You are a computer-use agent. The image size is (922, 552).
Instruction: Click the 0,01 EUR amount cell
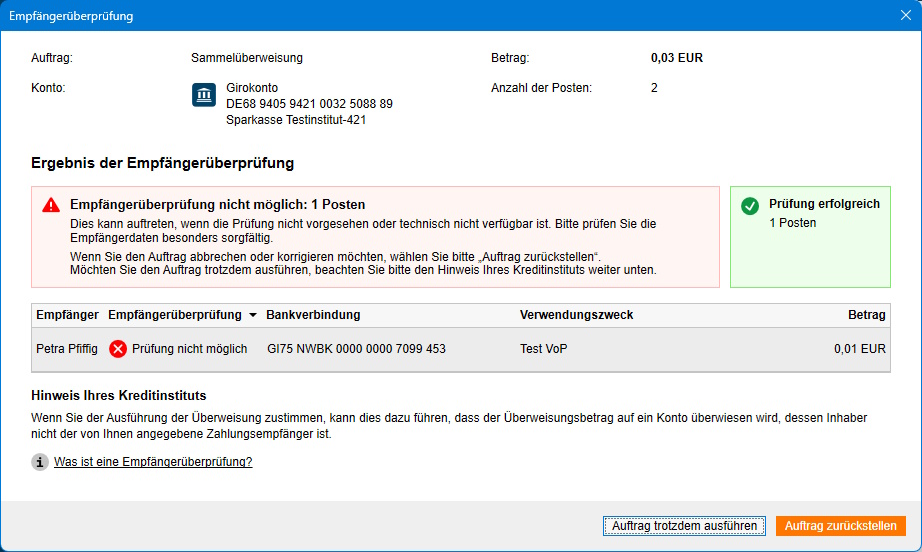(x=859, y=349)
